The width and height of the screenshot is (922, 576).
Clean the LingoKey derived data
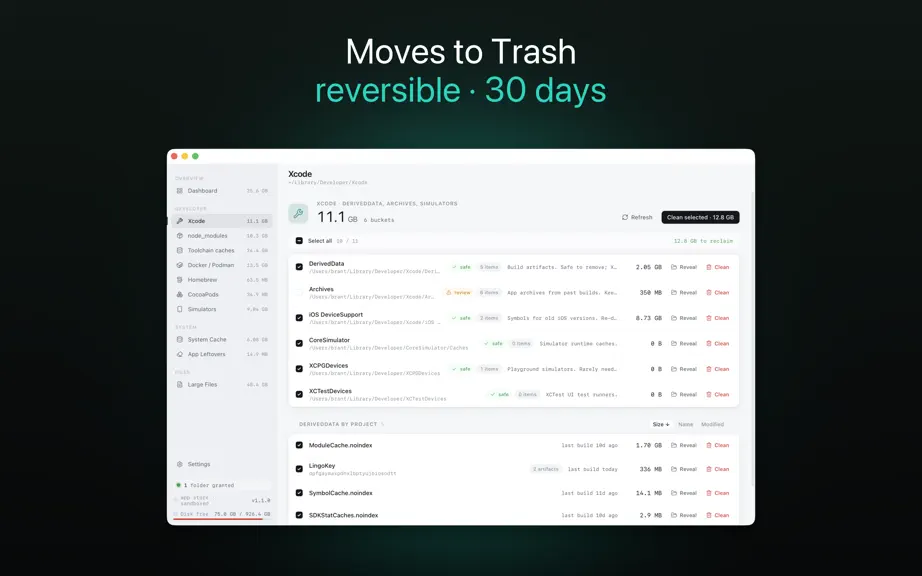[717, 469]
